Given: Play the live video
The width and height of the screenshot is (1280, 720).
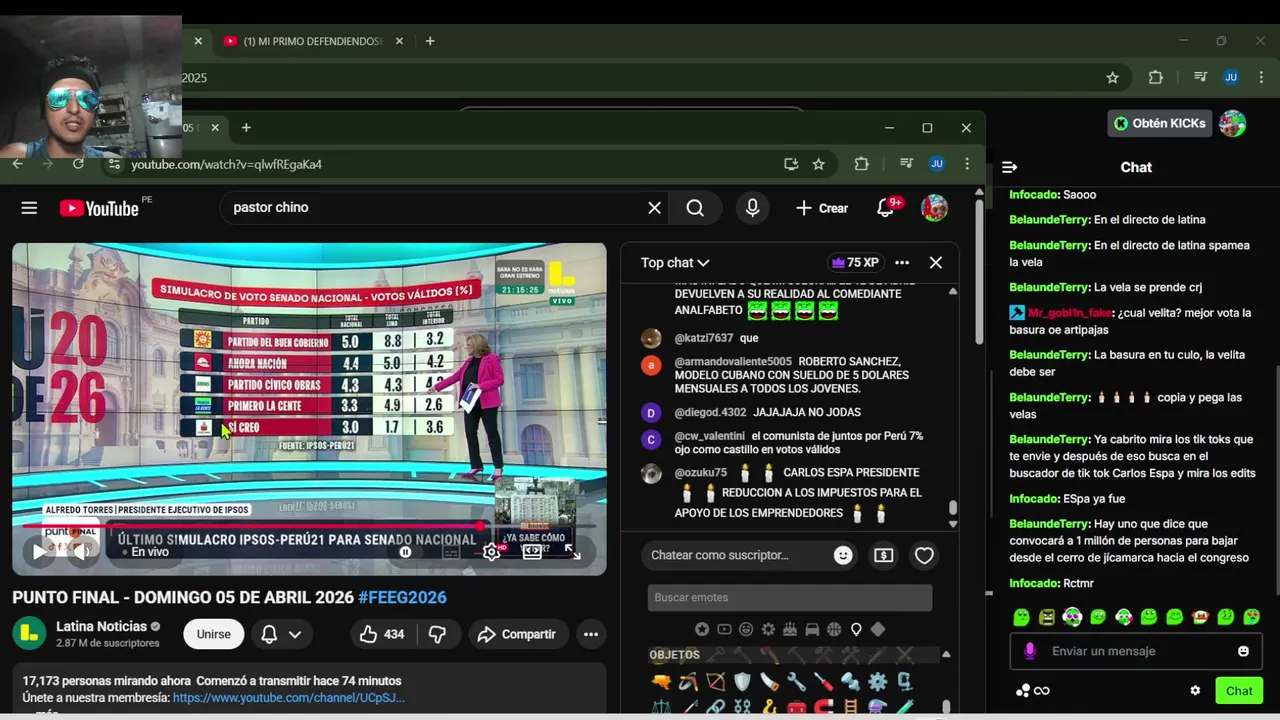Looking at the screenshot, I should [x=38, y=551].
